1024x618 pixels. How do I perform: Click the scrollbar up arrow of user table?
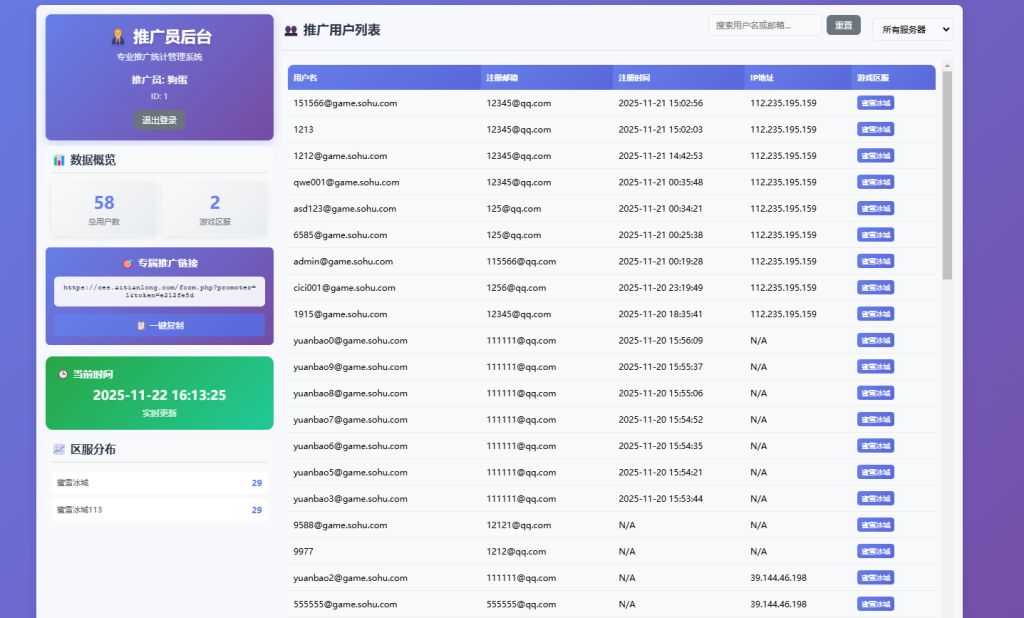947,67
